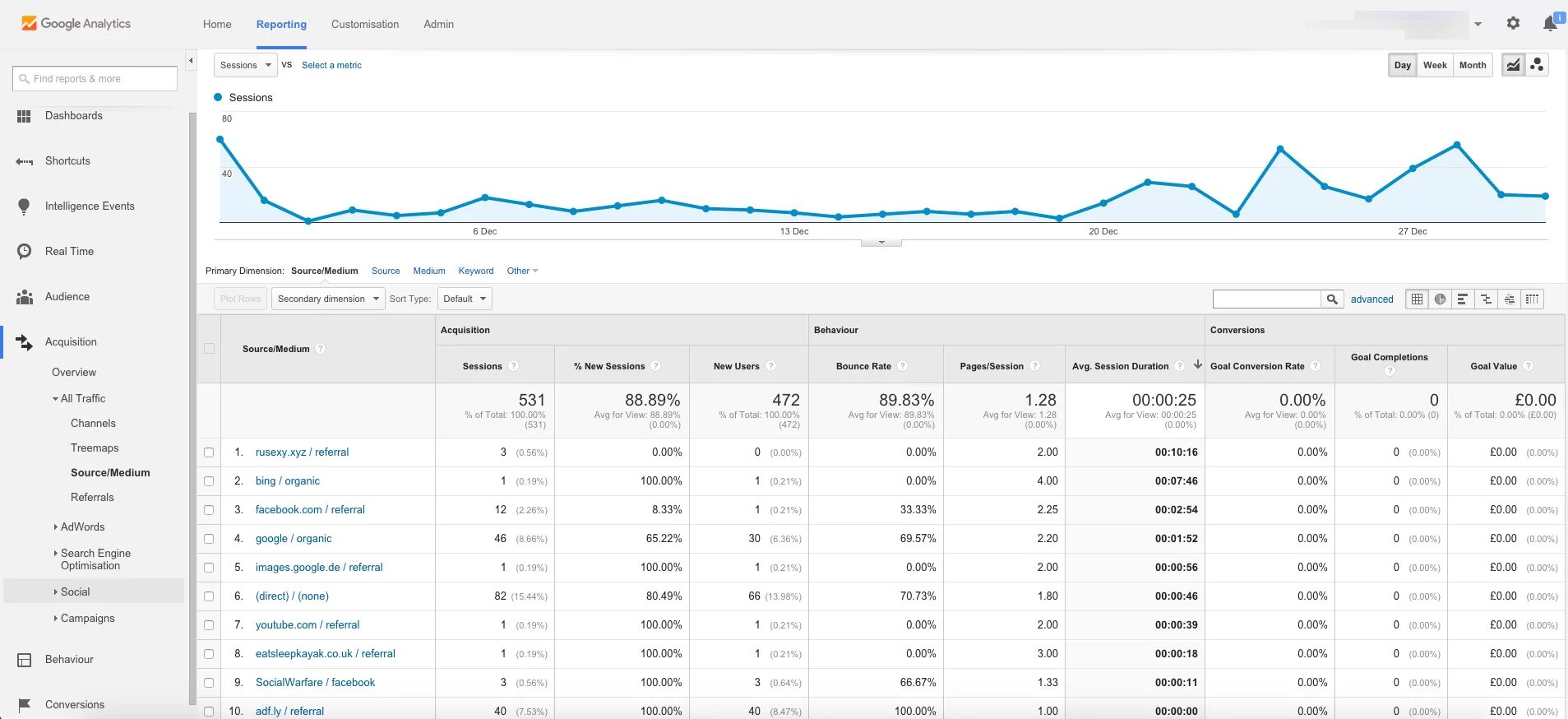The image size is (1568, 719).
Task: Go to the Home tab
Action: coord(217,25)
